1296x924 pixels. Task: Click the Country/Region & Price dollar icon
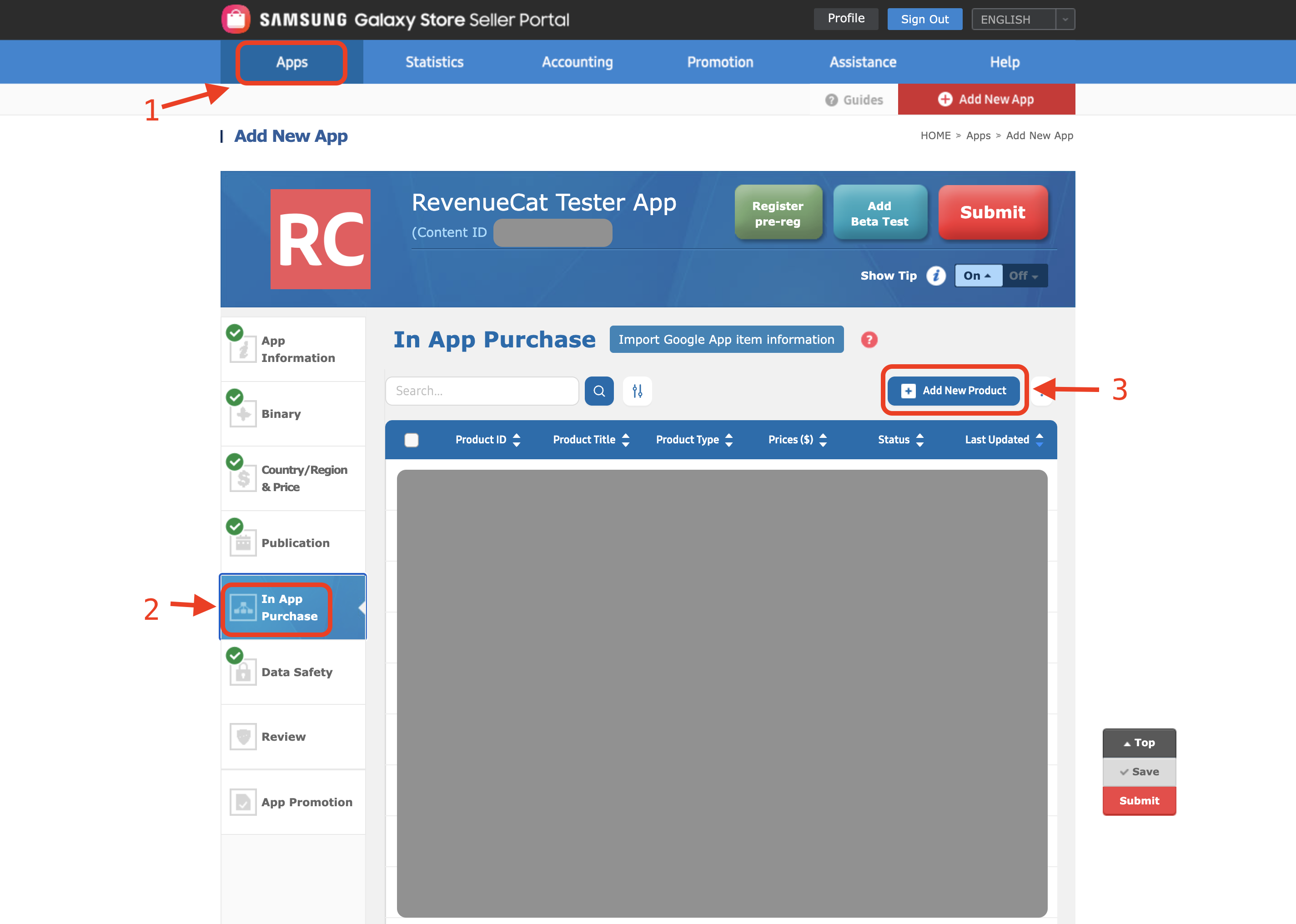tap(243, 478)
